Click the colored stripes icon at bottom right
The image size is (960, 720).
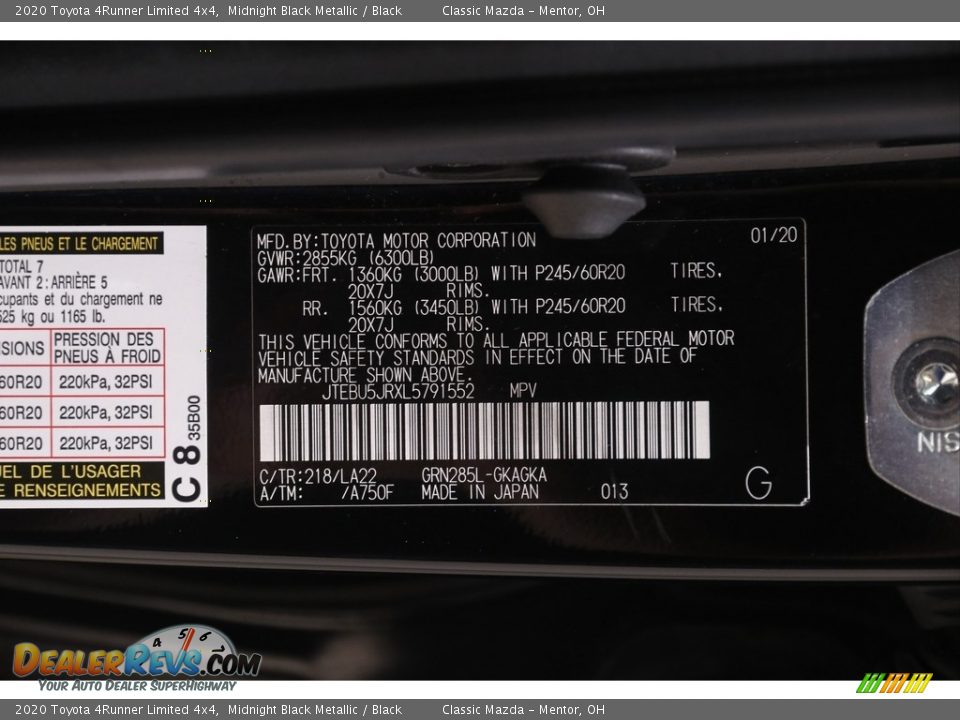pos(894,683)
